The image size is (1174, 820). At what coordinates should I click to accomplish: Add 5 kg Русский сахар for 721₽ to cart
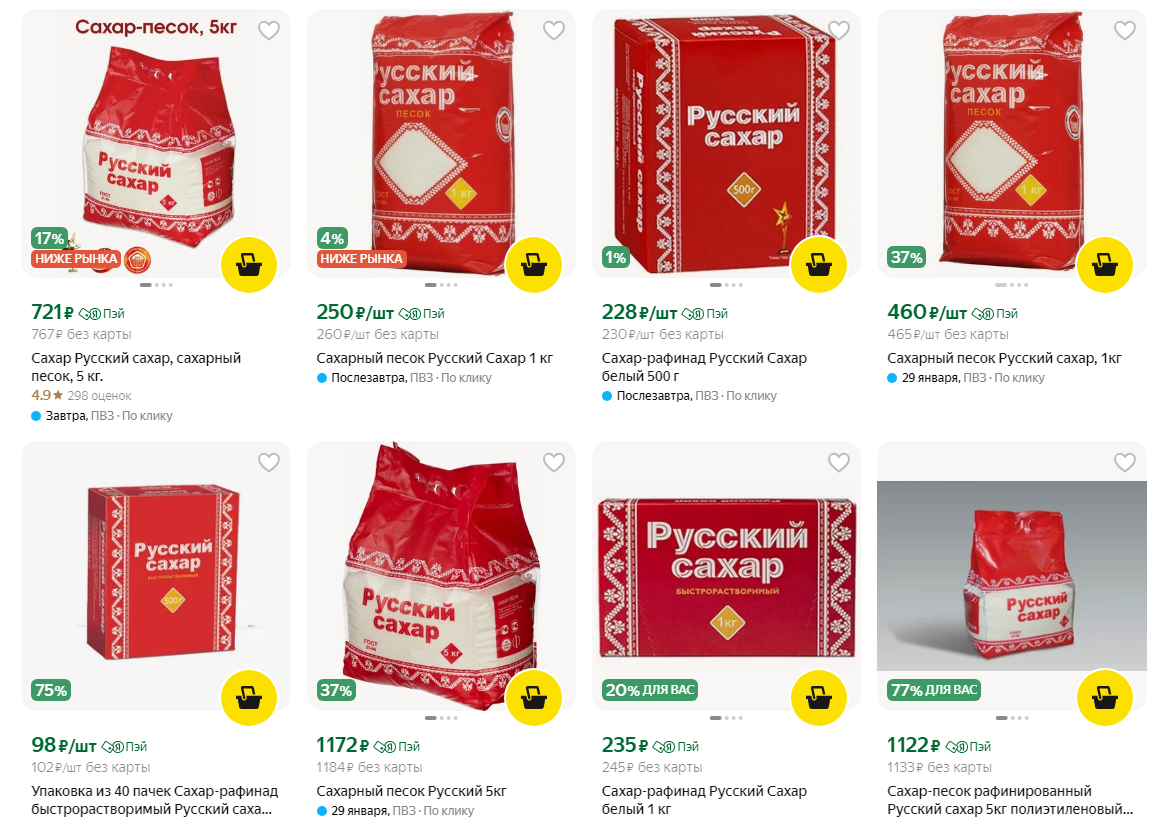tap(249, 265)
